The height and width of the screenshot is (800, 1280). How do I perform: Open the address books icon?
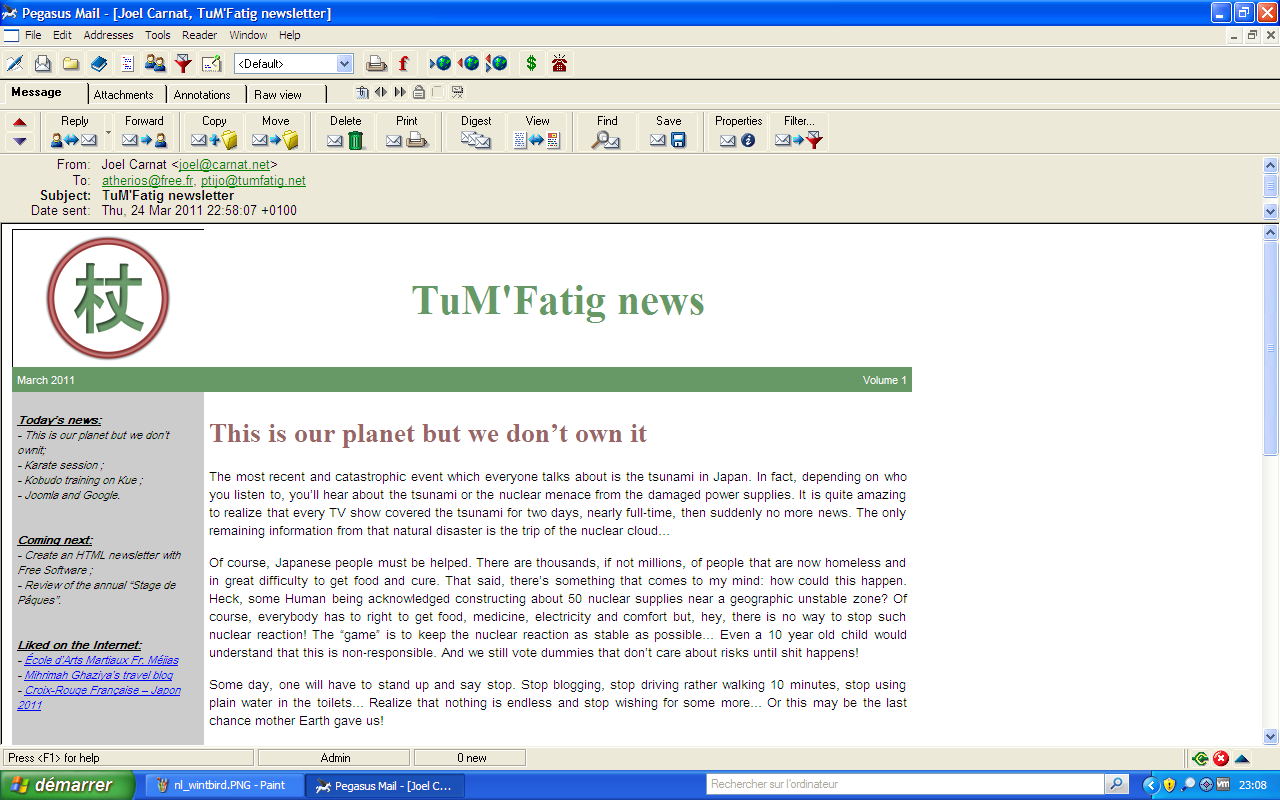click(x=99, y=63)
